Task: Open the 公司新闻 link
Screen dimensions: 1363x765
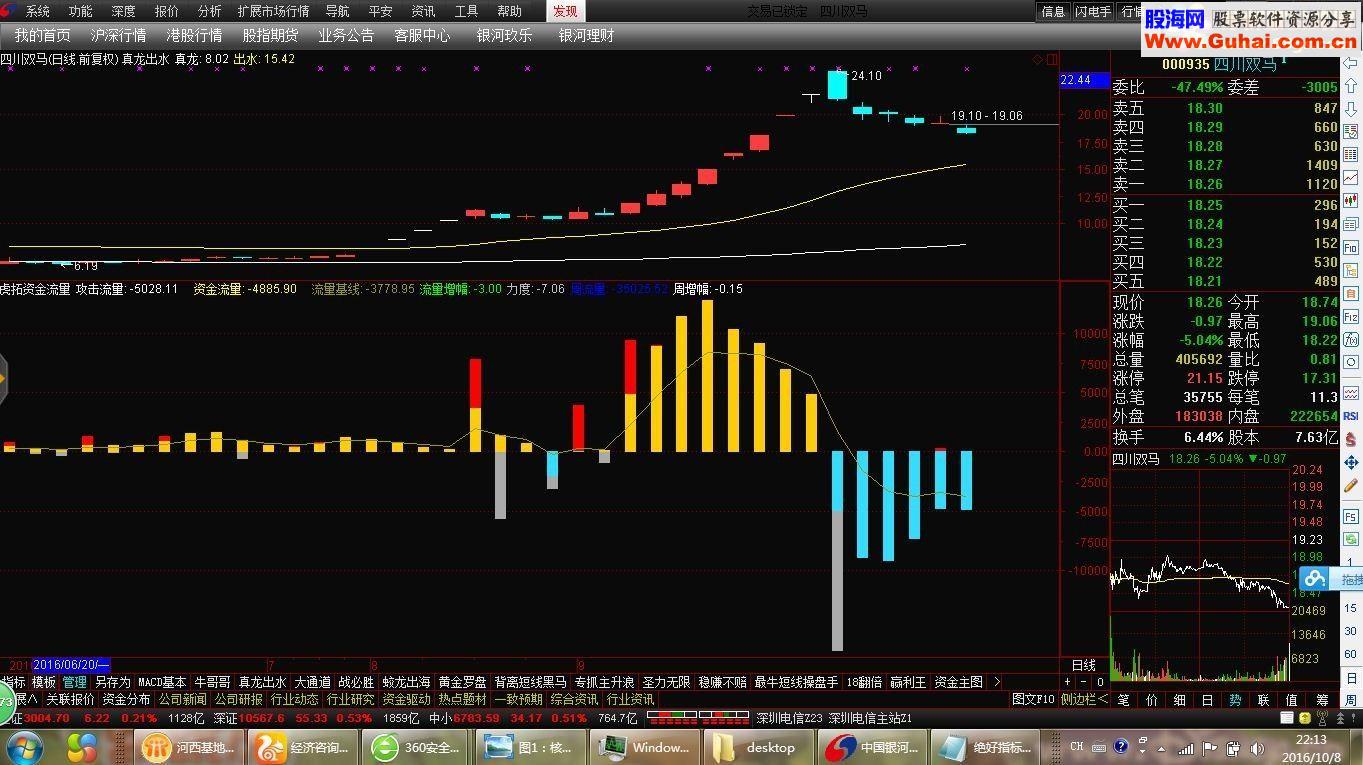Action: pyautogui.click(x=181, y=699)
